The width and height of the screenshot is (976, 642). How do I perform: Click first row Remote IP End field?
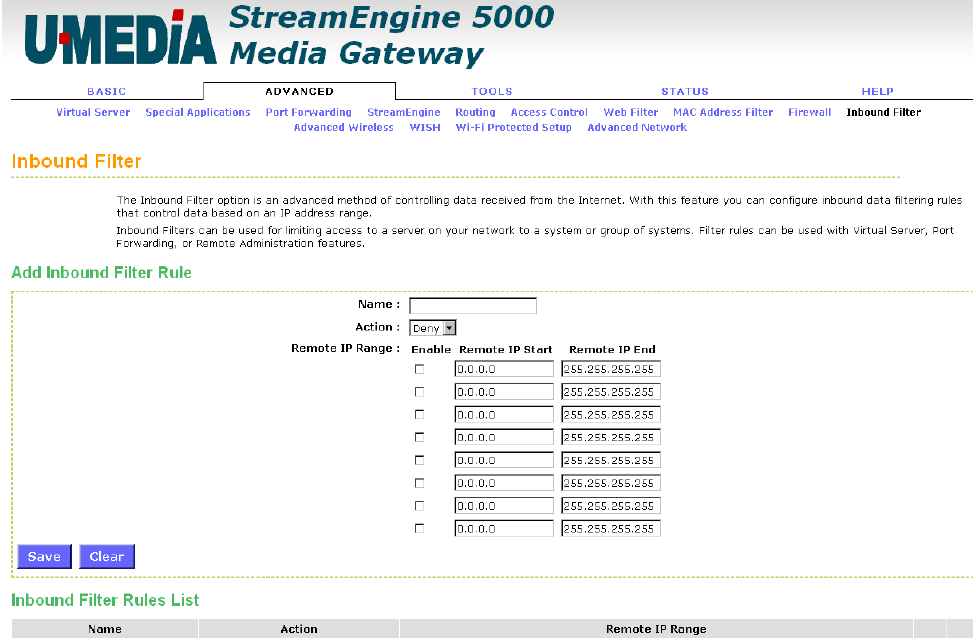pyautogui.click(x=611, y=369)
